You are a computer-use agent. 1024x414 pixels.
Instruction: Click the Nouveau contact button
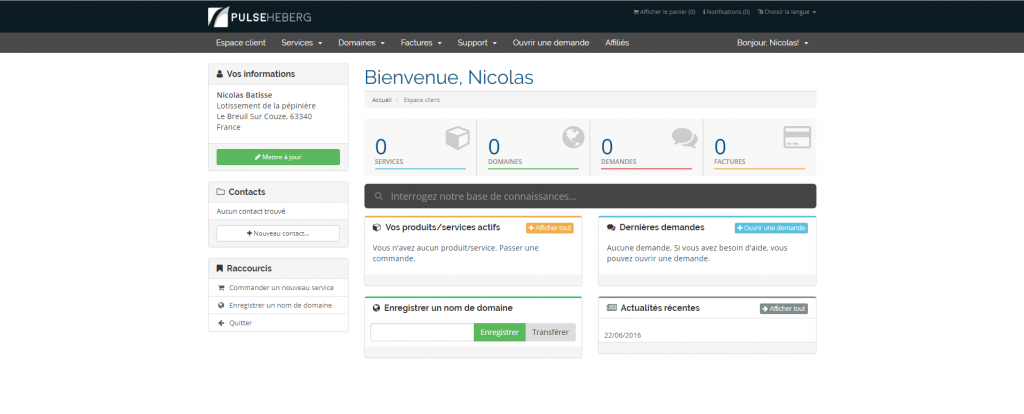pos(278,233)
